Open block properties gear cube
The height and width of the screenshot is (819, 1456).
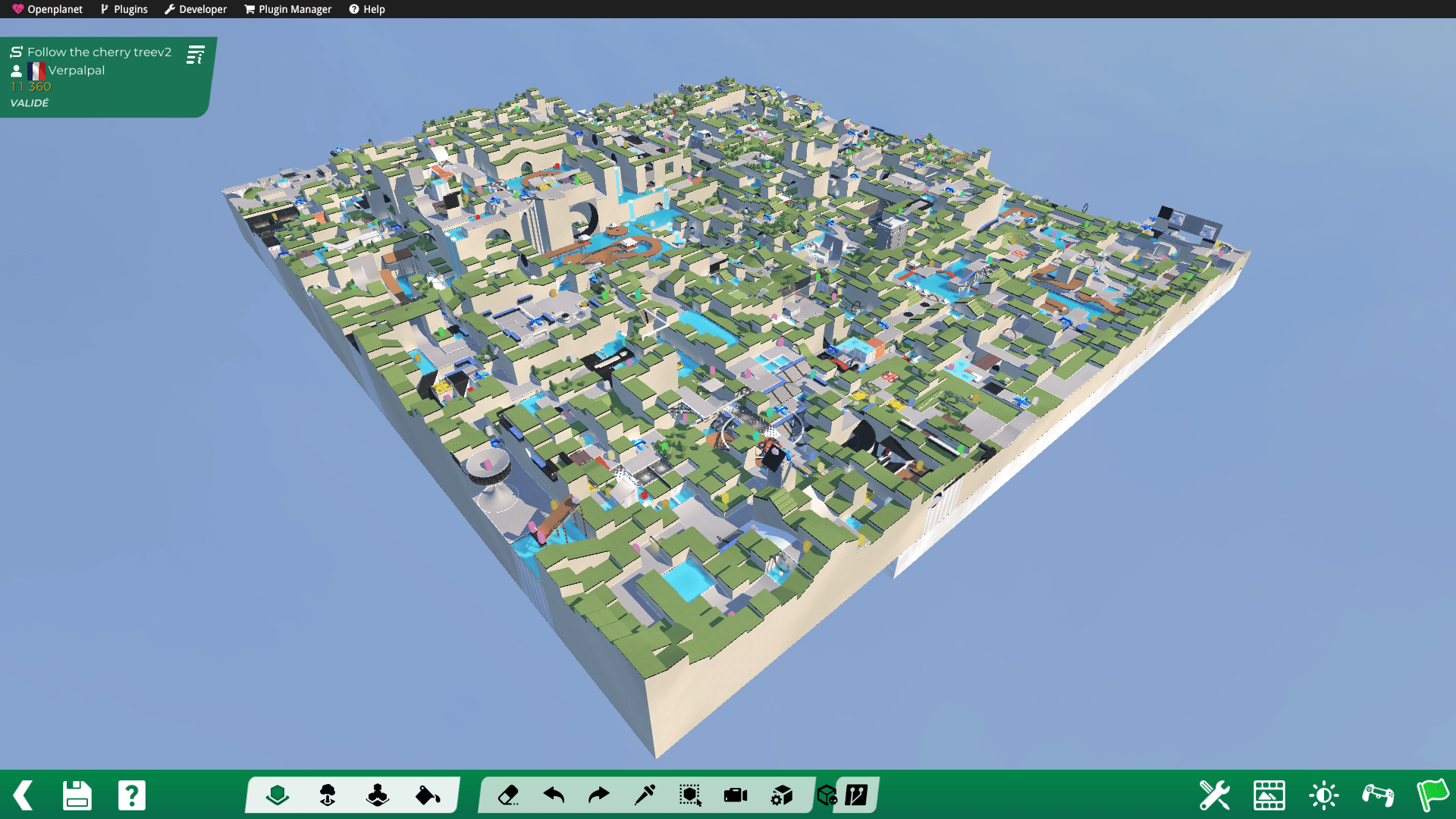(x=781, y=795)
